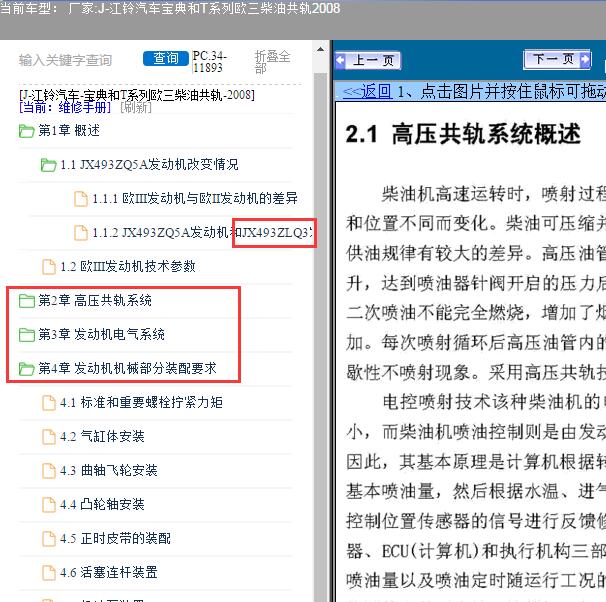Collapse the 第4章 发动机机械部分装配要求 folder icon
This screenshot has height=602, width=606.
[26, 369]
